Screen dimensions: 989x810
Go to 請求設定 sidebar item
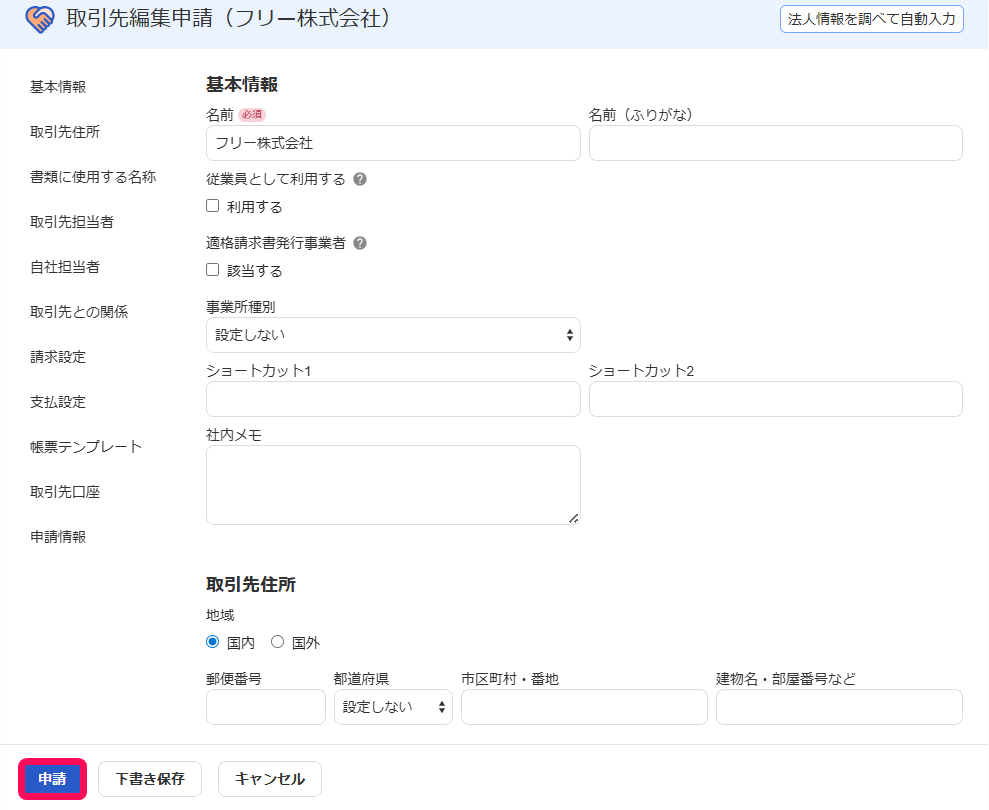tap(58, 357)
